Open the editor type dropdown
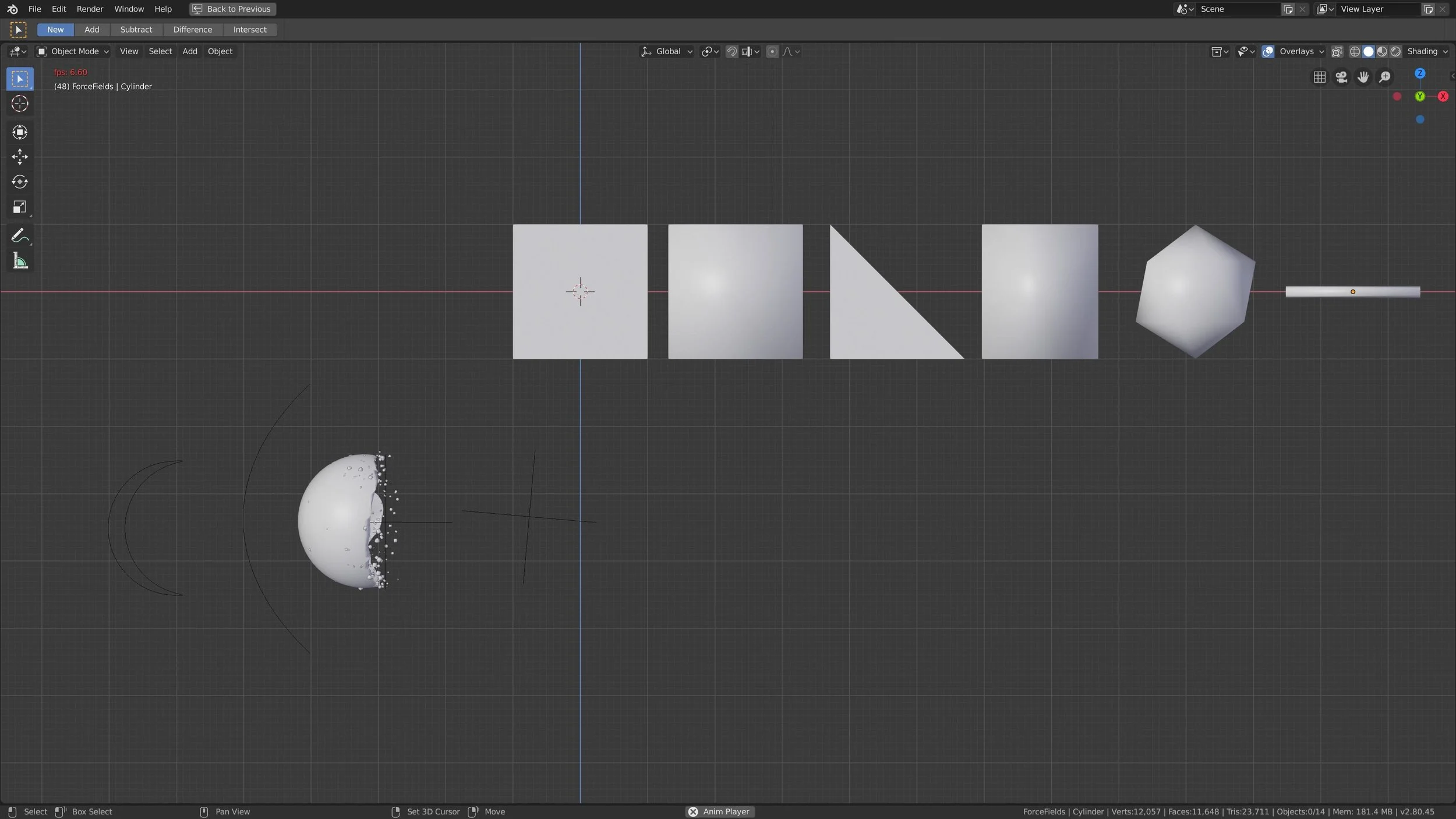 pyautogui.click(x=17, y=51)
